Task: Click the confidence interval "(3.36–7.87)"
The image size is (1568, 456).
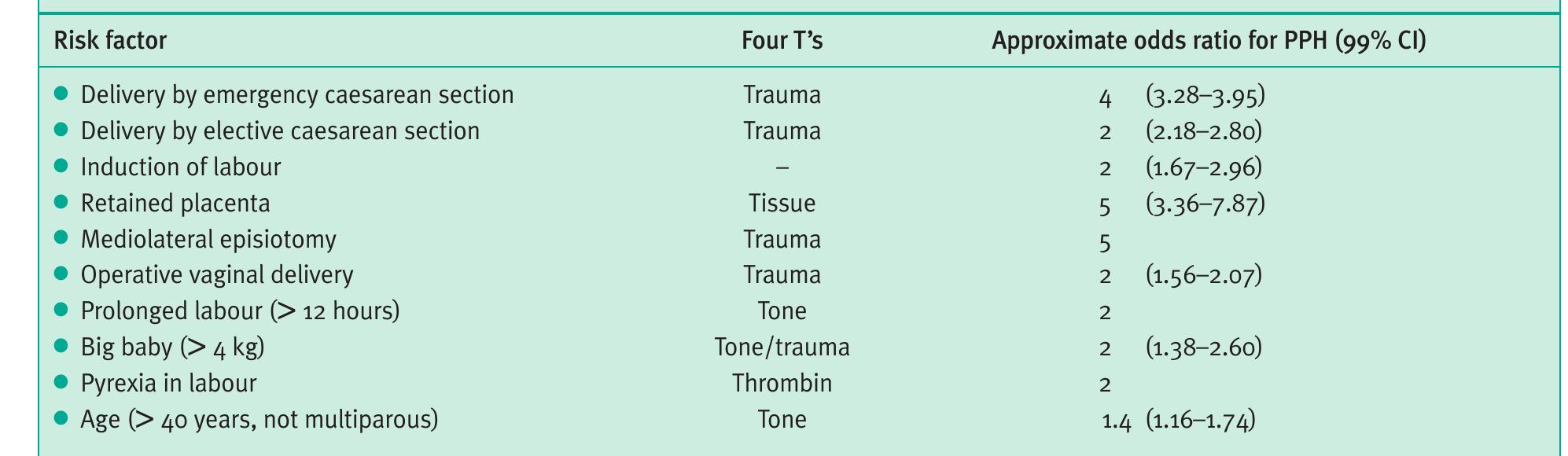Action: tap(1205, 204)
